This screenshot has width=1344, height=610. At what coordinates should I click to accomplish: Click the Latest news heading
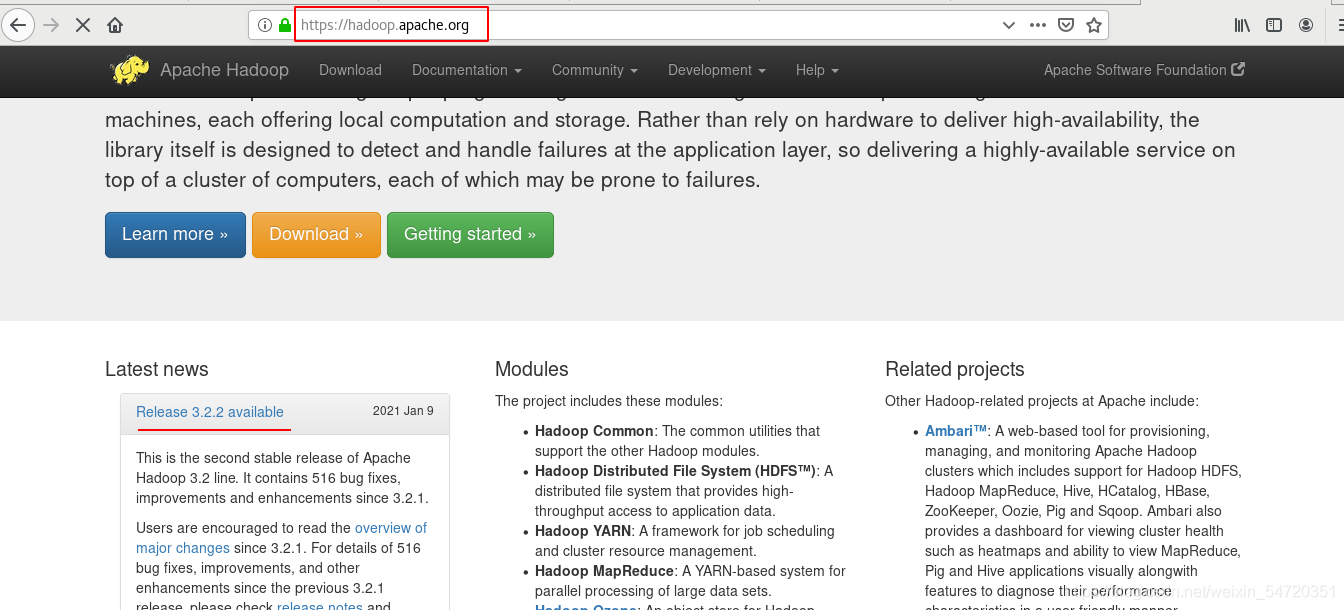click(157, 369)
